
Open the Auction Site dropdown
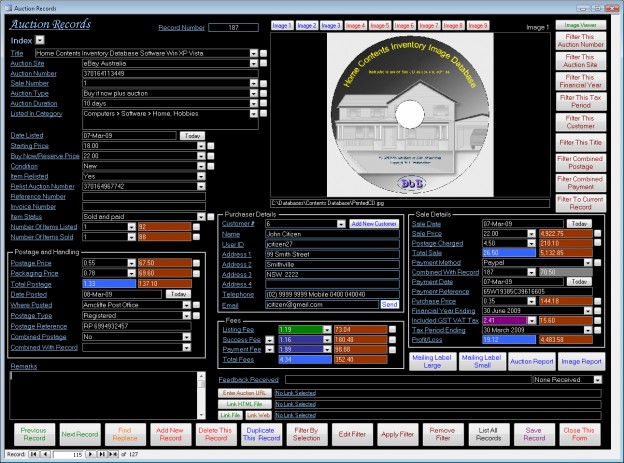(254, 63)
